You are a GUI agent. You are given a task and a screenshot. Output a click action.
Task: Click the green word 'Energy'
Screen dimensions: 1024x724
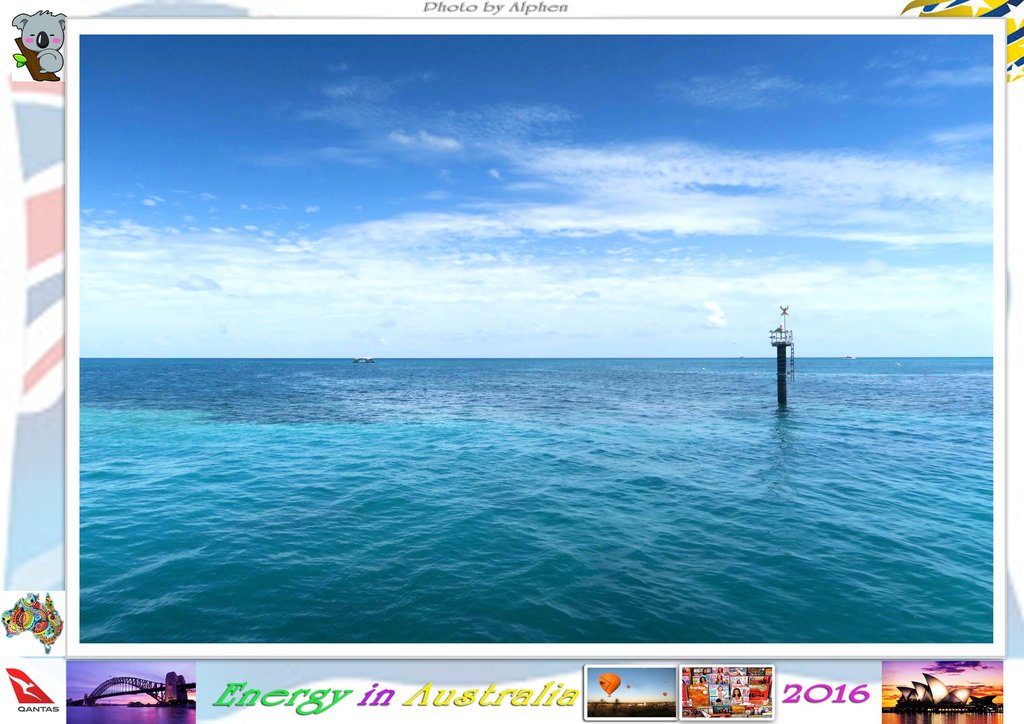click(x=282, y=695)
